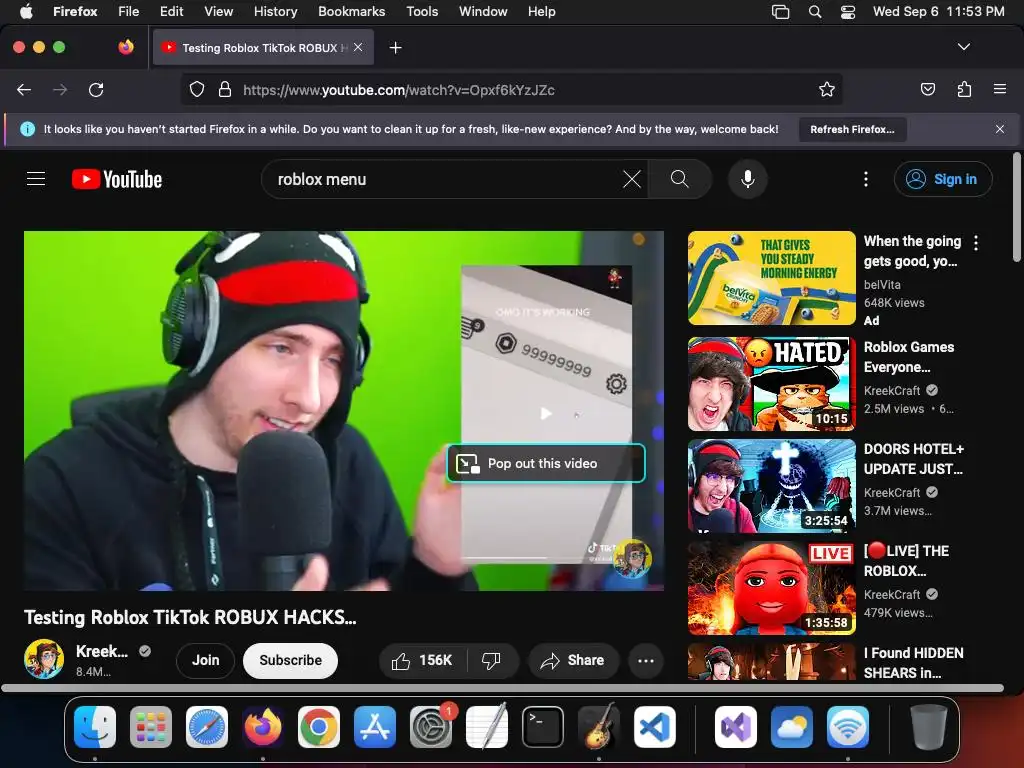Subscribe to KreekCraft channel

290,660
